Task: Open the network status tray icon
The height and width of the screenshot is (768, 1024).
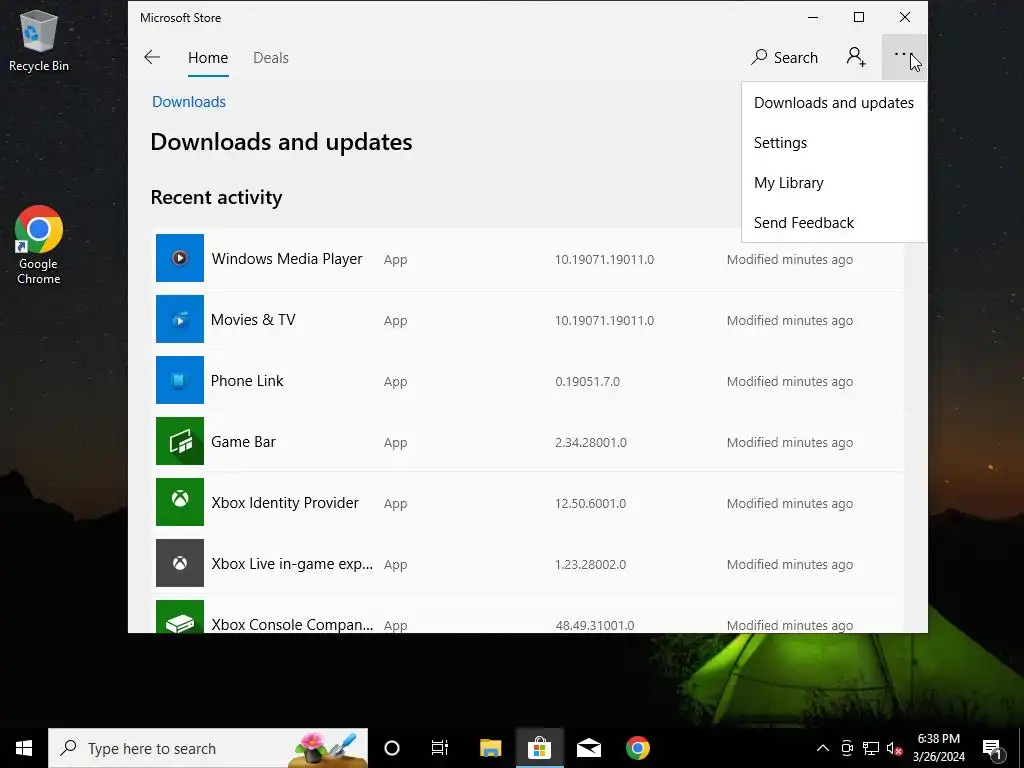Action: click(871, 748)
